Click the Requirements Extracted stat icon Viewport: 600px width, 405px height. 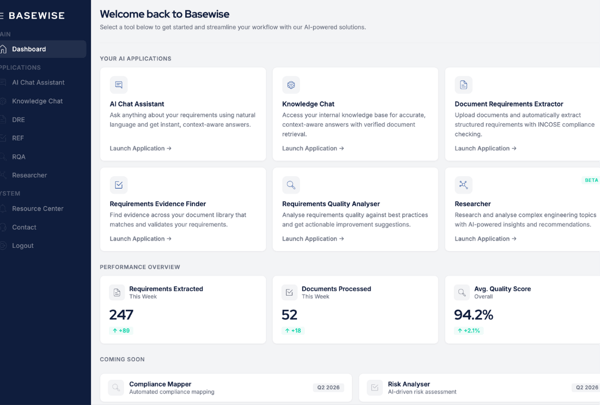point(117,292)
